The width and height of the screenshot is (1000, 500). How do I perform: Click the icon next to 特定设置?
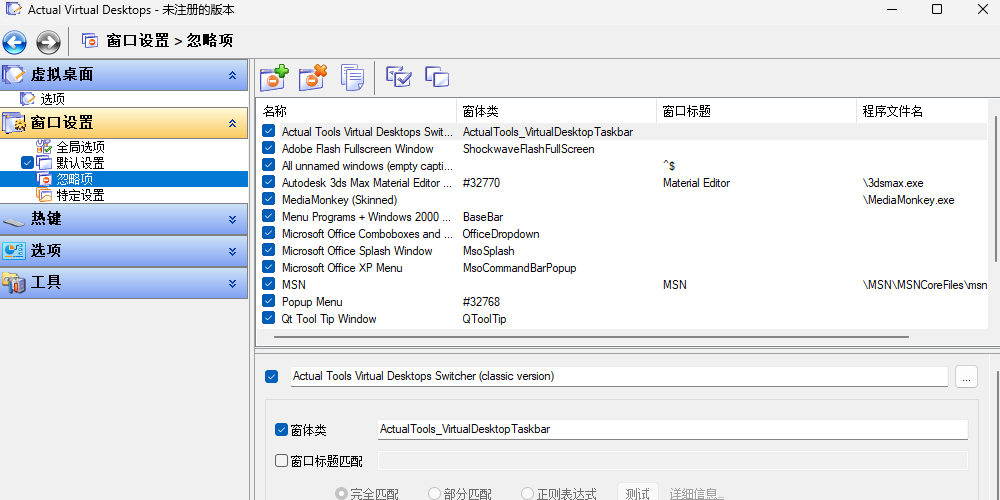(x=44, y=195)
